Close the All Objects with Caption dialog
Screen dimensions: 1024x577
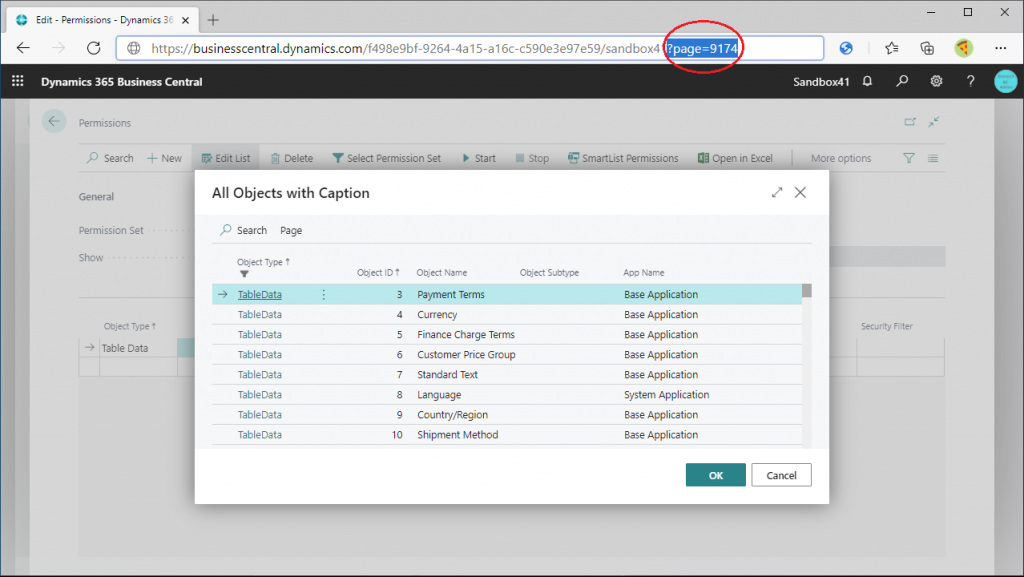[800, 193]
